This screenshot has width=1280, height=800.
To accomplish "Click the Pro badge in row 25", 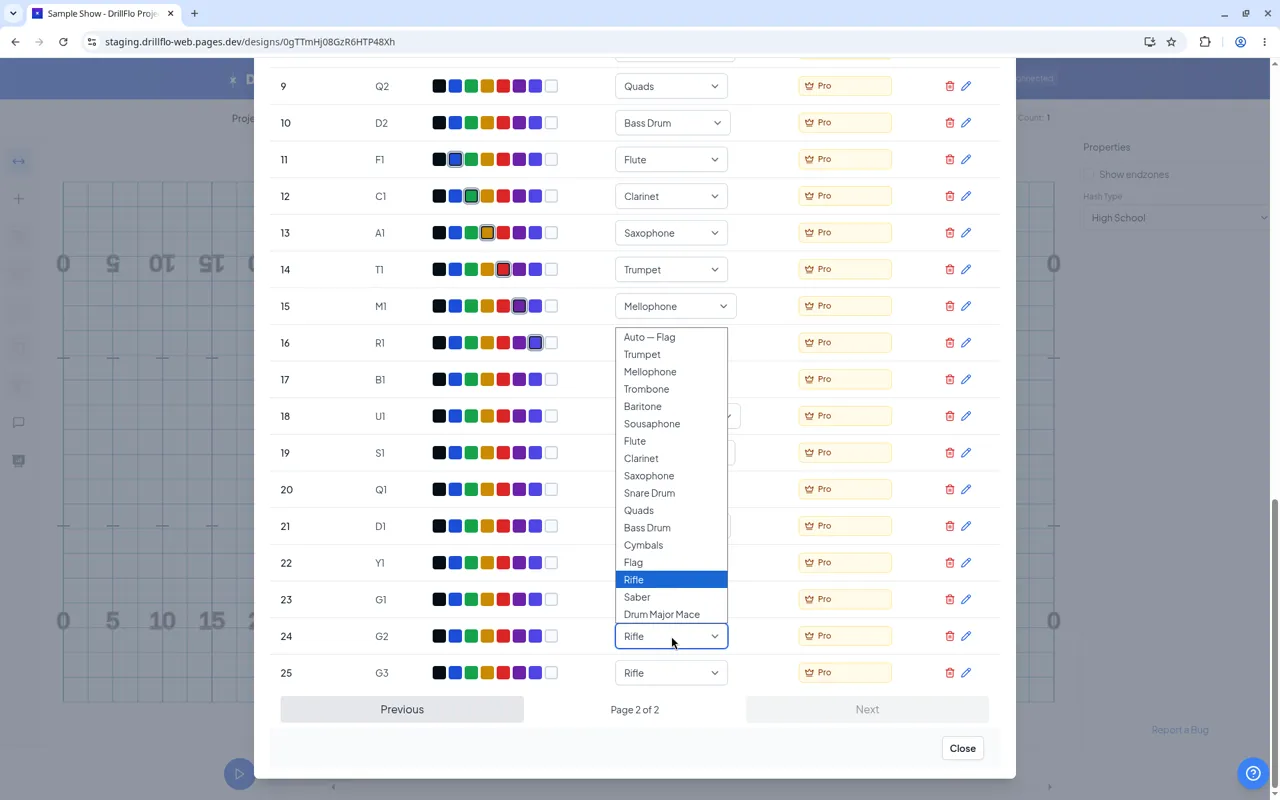I will pyautogui.click(x=845, y=673).
